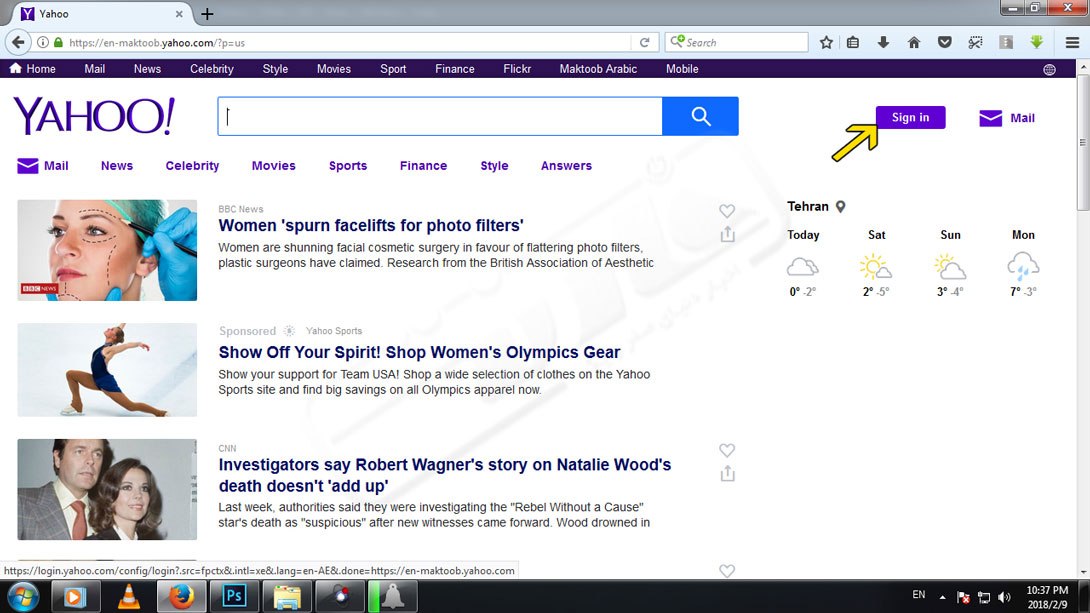Click the green padlock security icon

(x=58, y=42)
